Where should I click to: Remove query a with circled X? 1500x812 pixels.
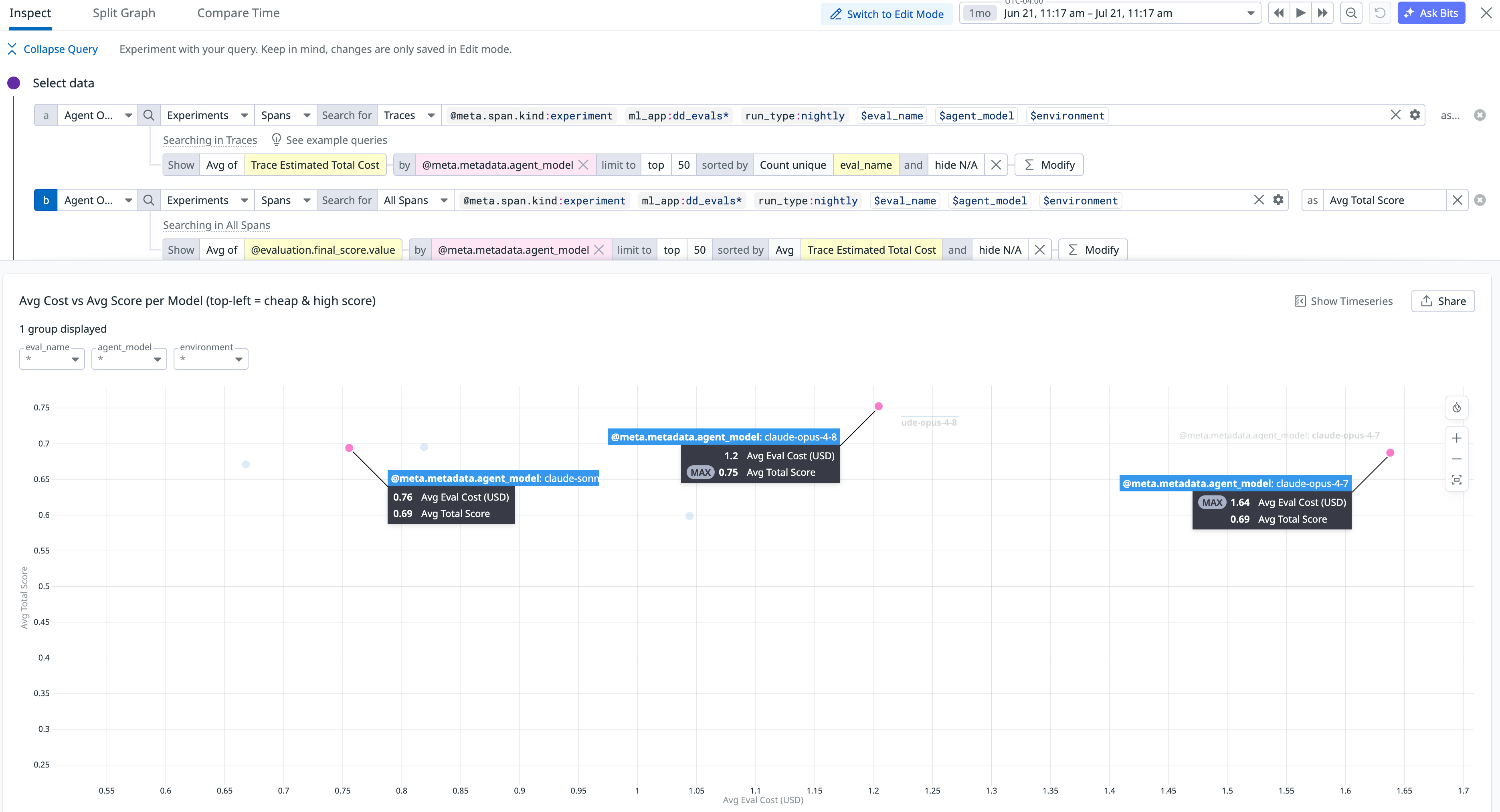click(1480, 115)
